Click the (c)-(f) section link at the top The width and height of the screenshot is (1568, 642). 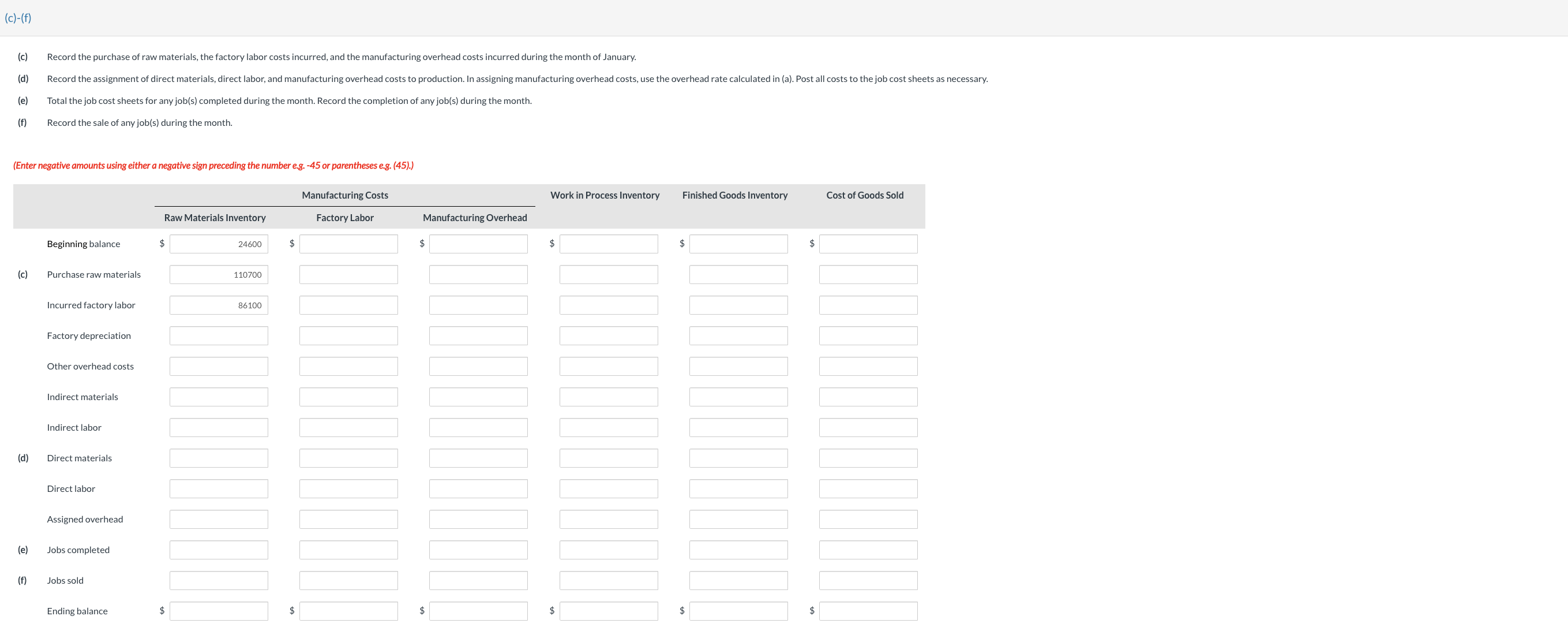(x=18, y=18)
